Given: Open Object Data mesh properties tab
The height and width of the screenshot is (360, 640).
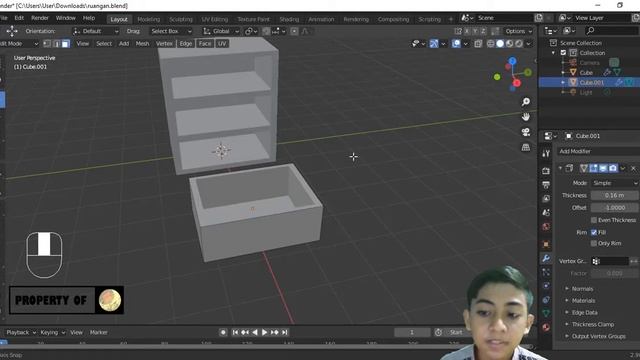Looking at the screenshot, I should (x=546, y=313).
